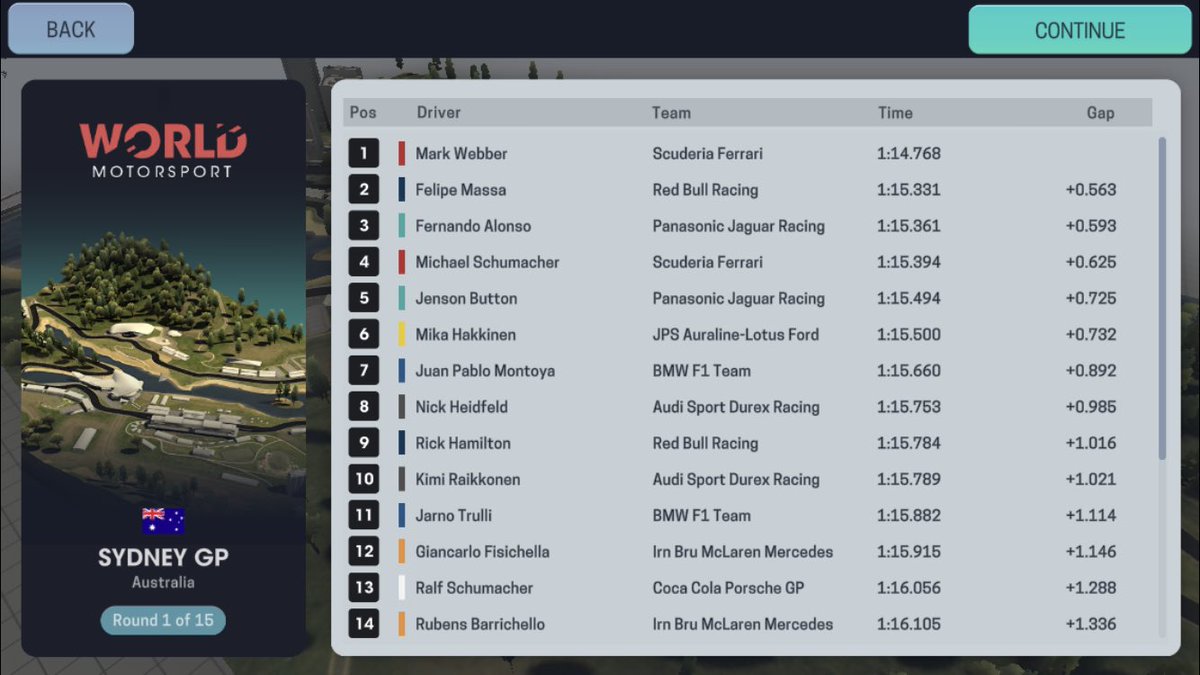This screenshot has height=675, width=1200.
Task: Click Audi Sport Durex Racing in Heidfeld's row
Action: 736,407
